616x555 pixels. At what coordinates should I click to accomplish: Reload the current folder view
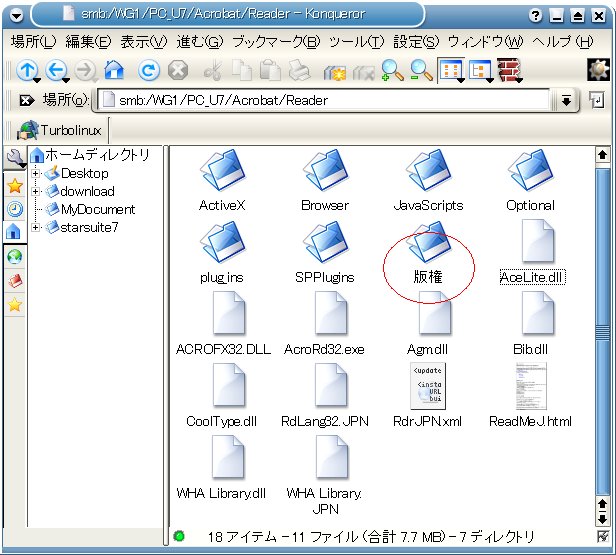(148, 71)
